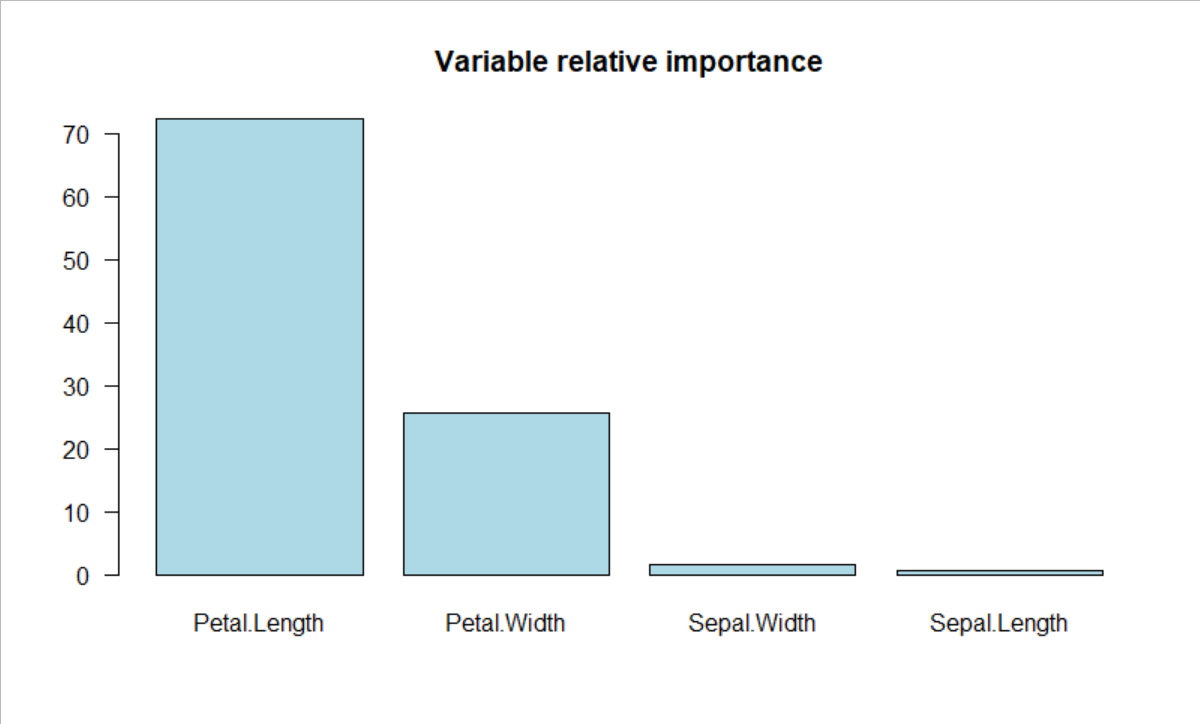The image size is (1200, 724).
Task: Click the Petal.Length axis label
Action: coord(259,624)
